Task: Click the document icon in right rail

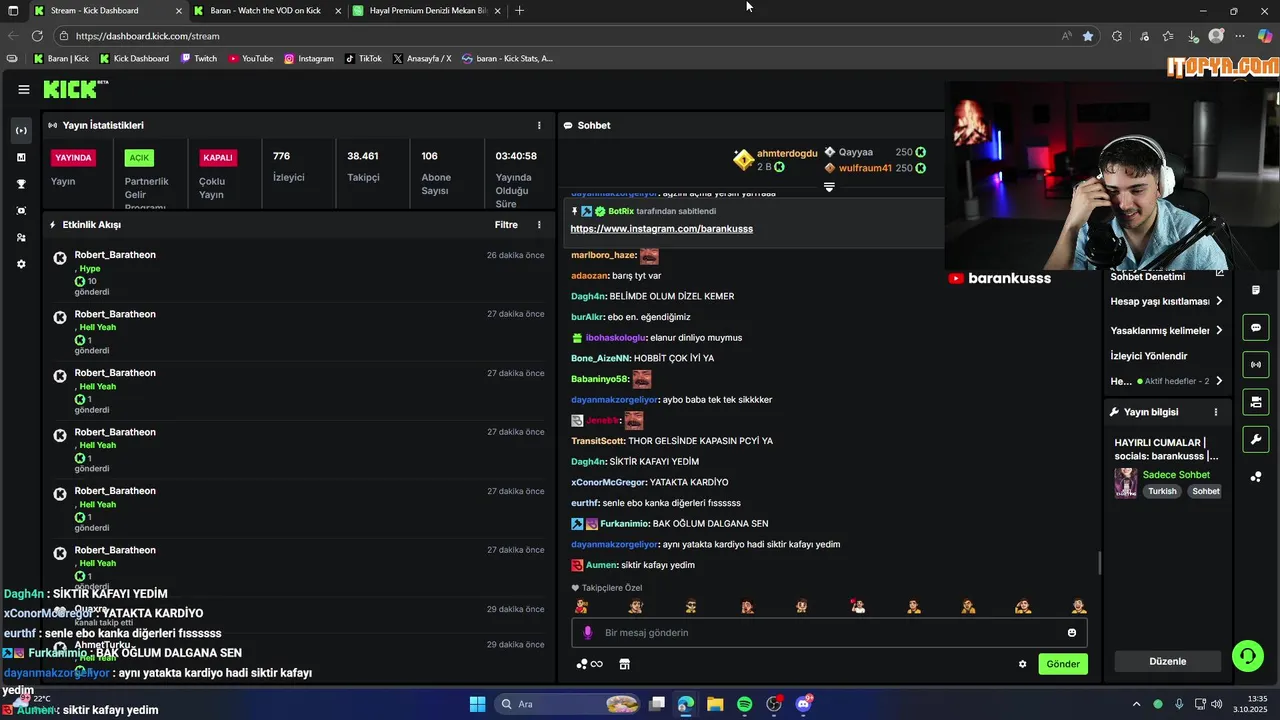Action: pyautogui.click(x=1256, y=290)
